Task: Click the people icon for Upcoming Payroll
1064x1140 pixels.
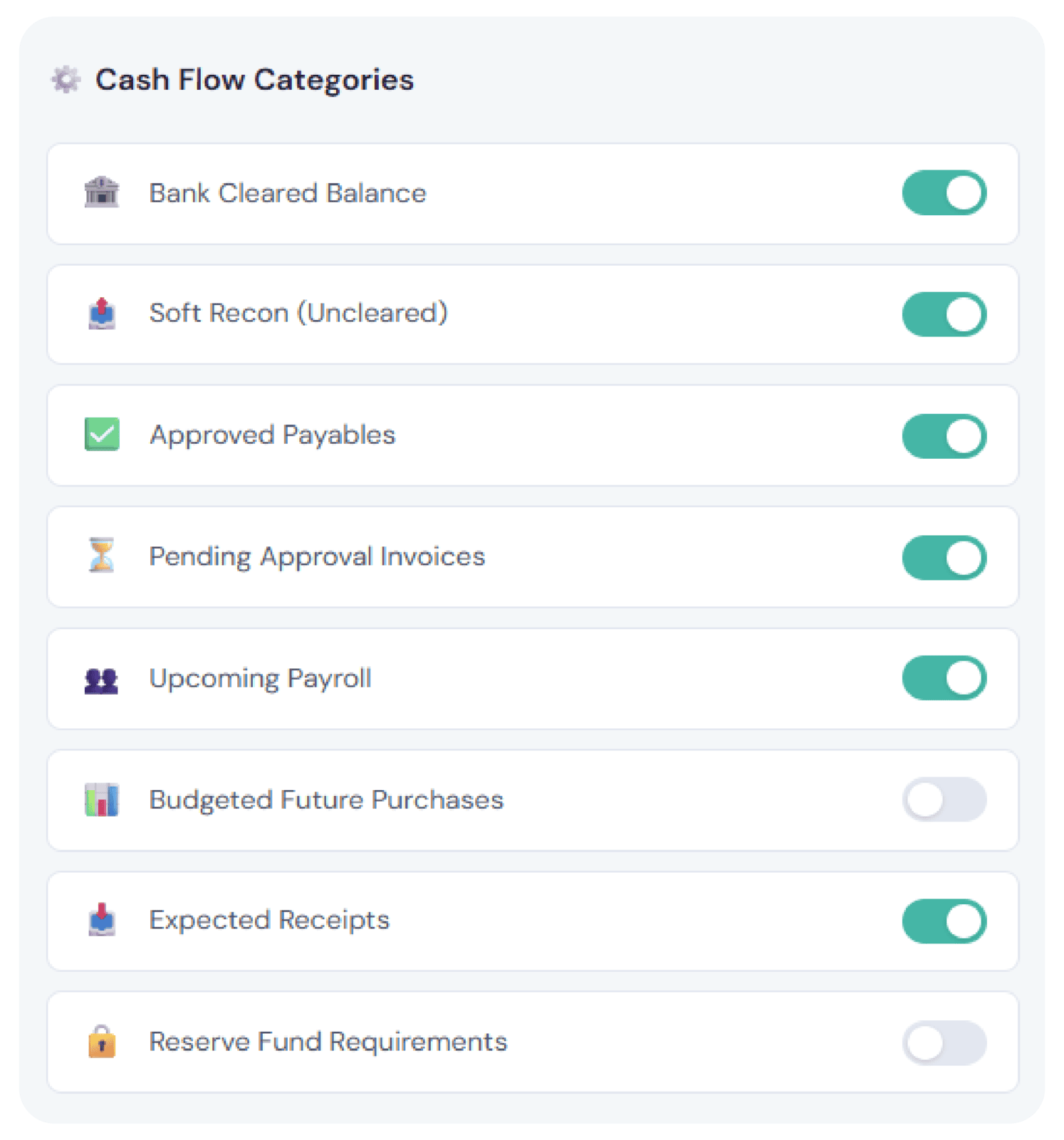Action: pos(101,680)
